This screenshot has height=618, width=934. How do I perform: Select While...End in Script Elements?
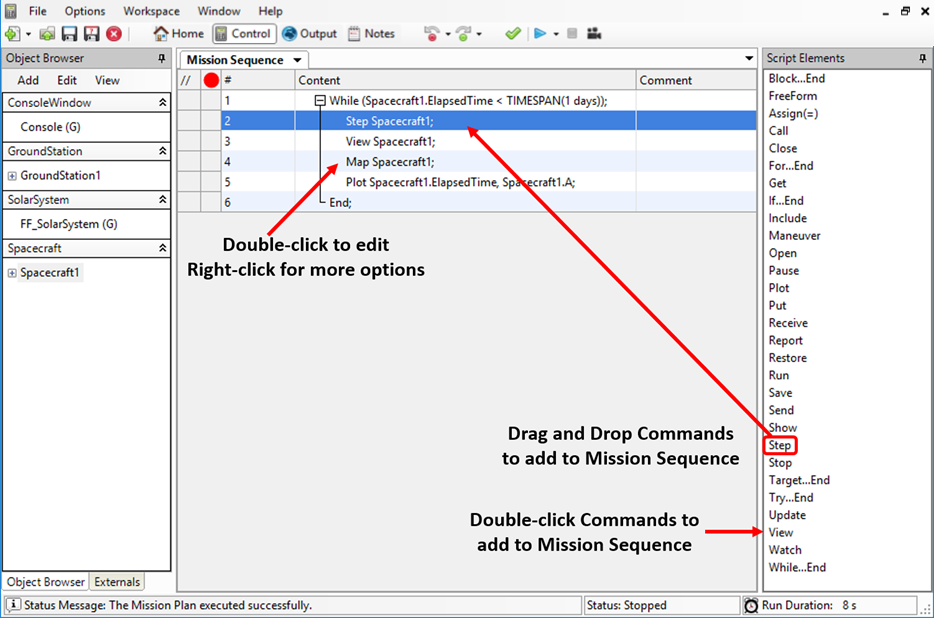click(x=797, y=567)
